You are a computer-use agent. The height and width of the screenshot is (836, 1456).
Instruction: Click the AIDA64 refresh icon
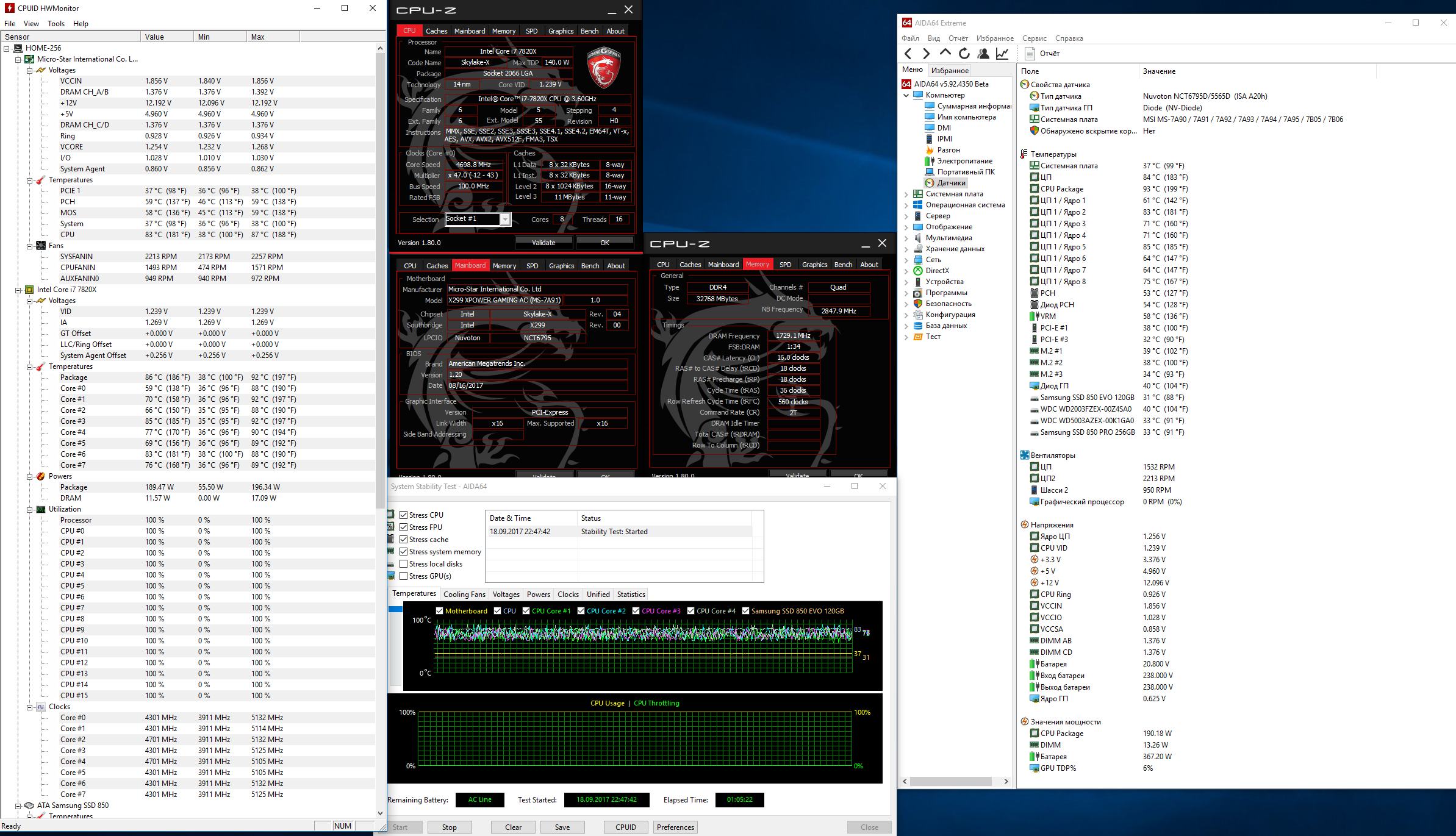[x=964, y=54]
